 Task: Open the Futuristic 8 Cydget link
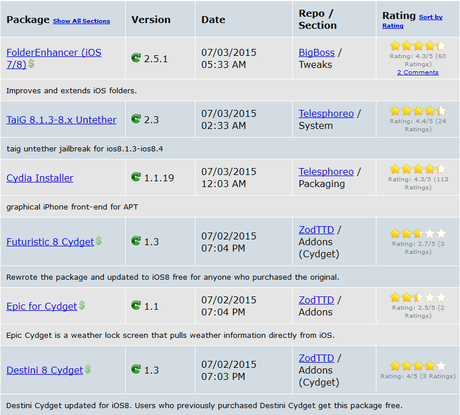coord(50,242)
